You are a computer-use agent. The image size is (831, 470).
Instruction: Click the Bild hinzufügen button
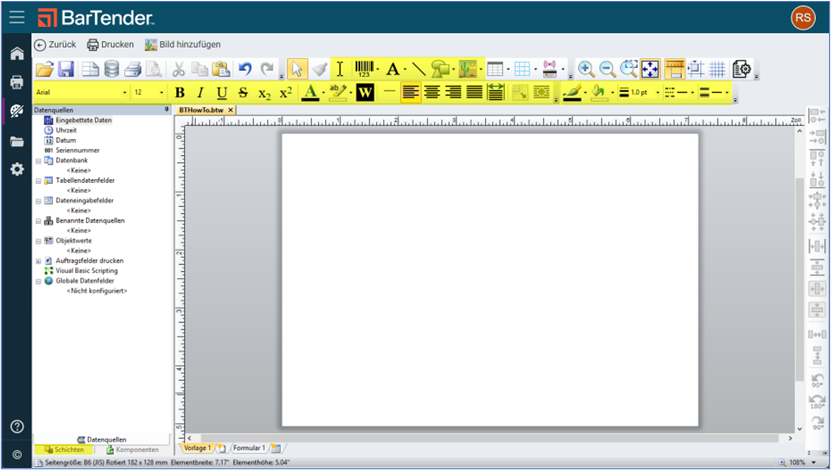point(182,44)
